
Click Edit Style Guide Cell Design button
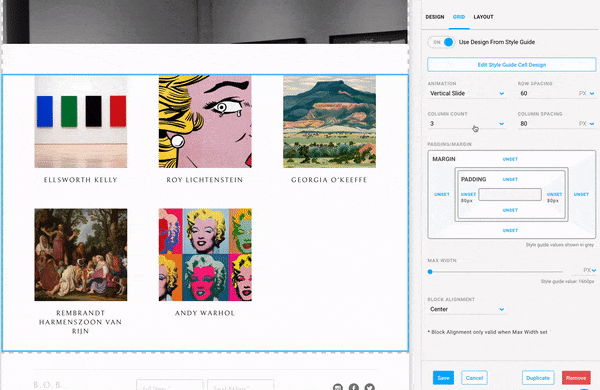pos(512,65)
